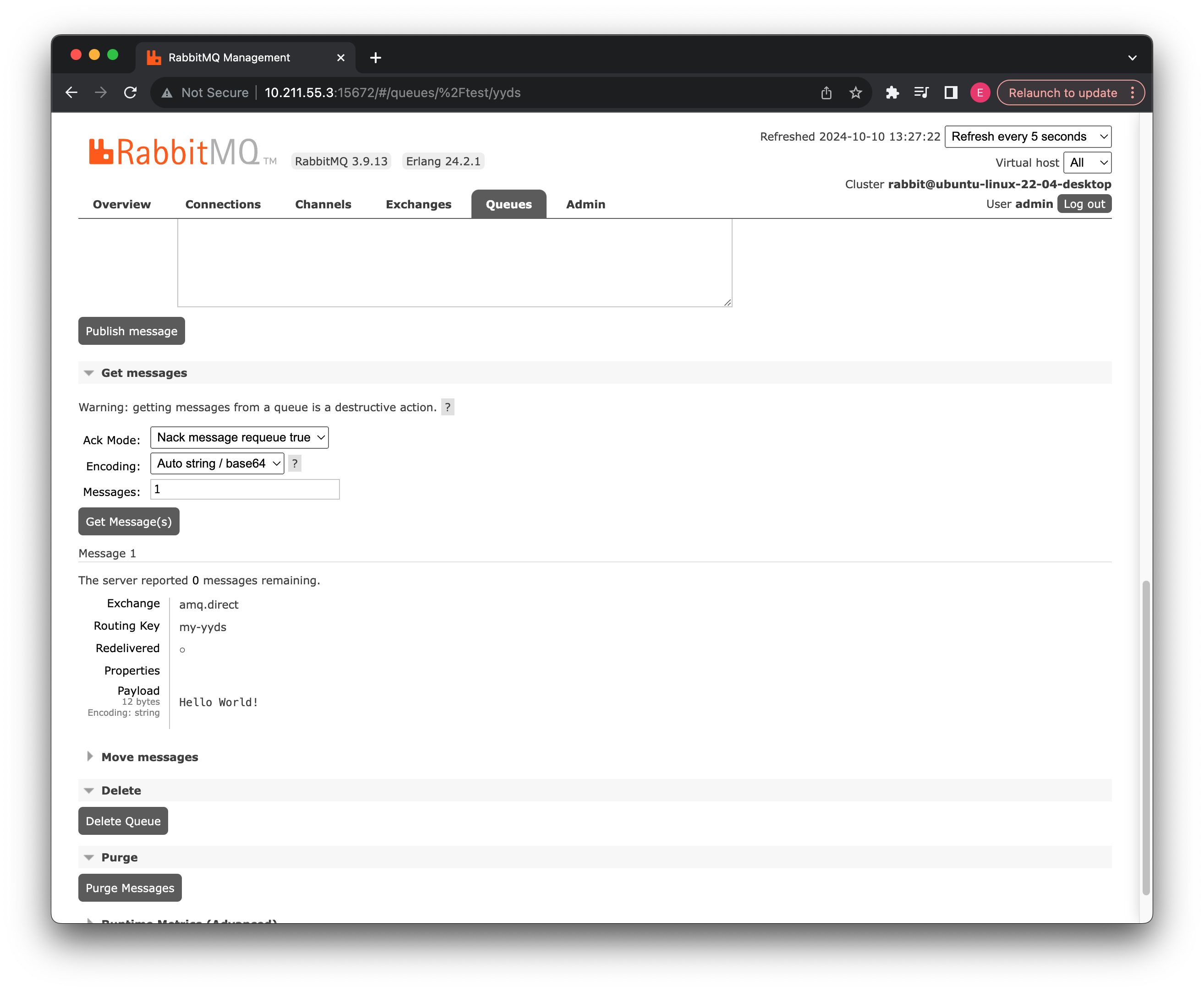Expand the Move messages section
1204x991 pixels.
(x=150, y=757)
